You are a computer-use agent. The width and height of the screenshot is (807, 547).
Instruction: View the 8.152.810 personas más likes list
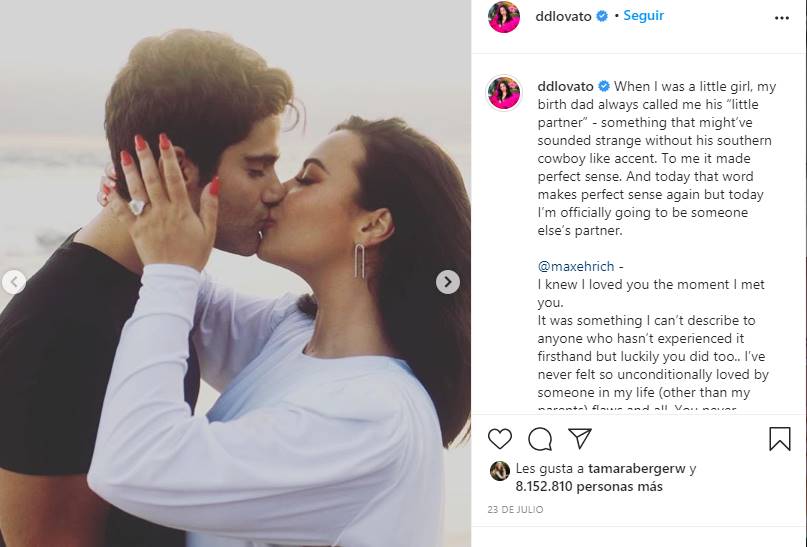(589, 486)
